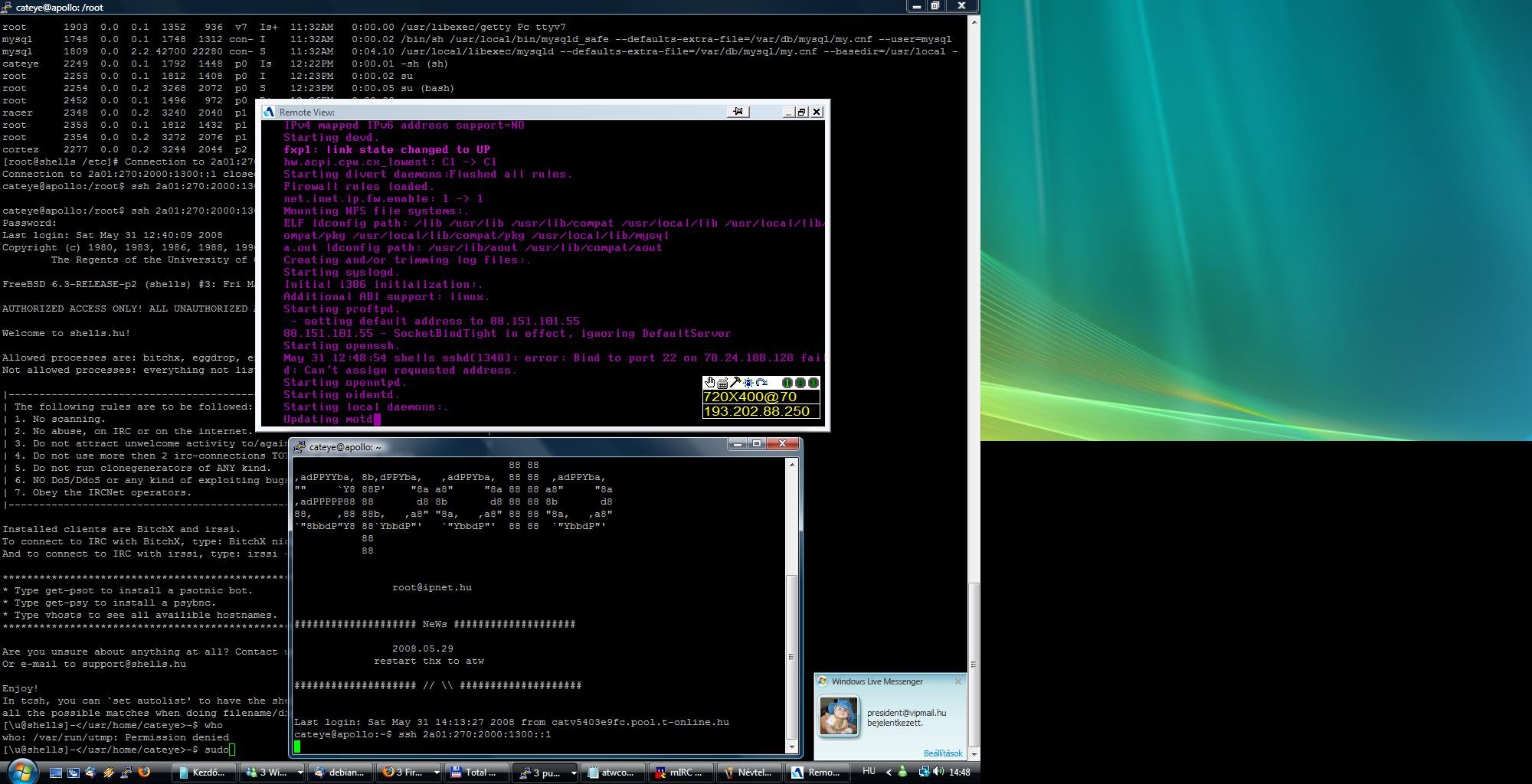This screenshot has width=1532, height=784.
Task: Open the virtual keyboard icon in Remote View
Action: [722, 383]
